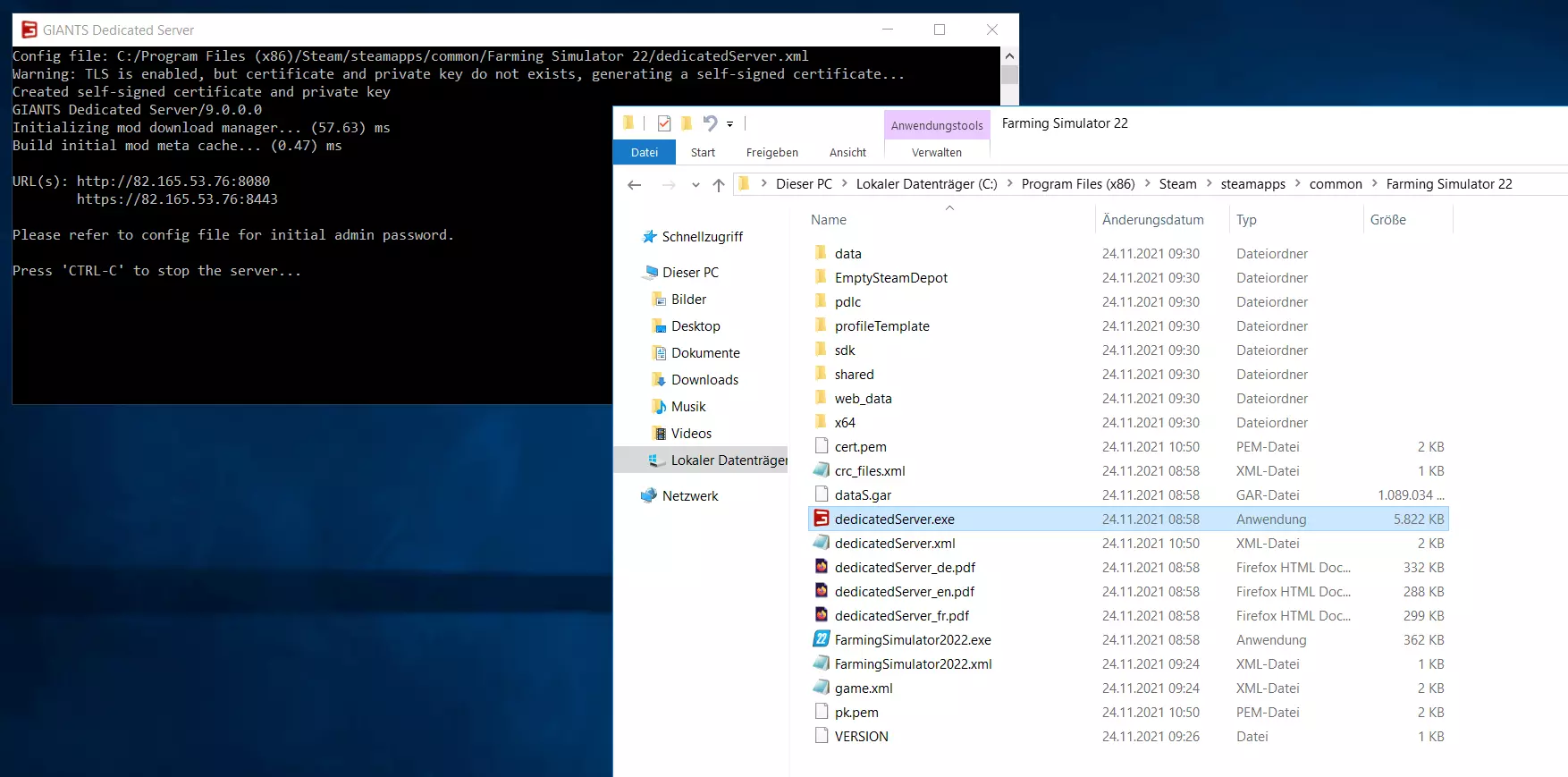Click the x64 folder icon
The height and width of the screenshot is (777, 1568).
(821, 422)
